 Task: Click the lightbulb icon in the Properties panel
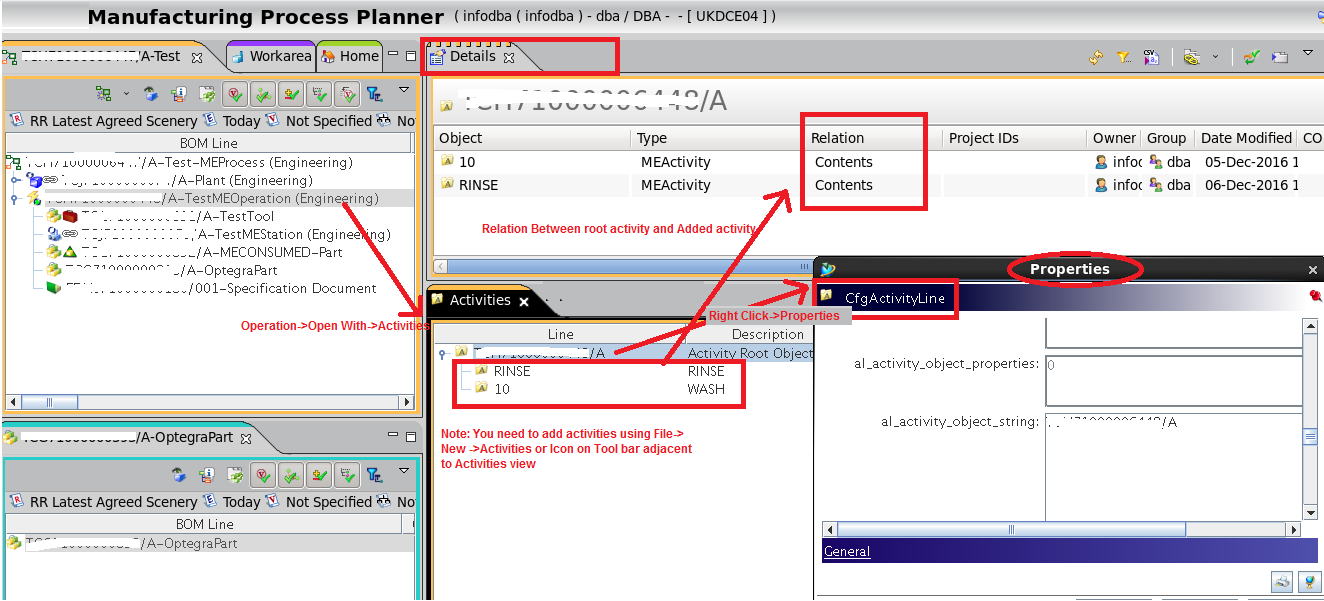pos(1310,581)
